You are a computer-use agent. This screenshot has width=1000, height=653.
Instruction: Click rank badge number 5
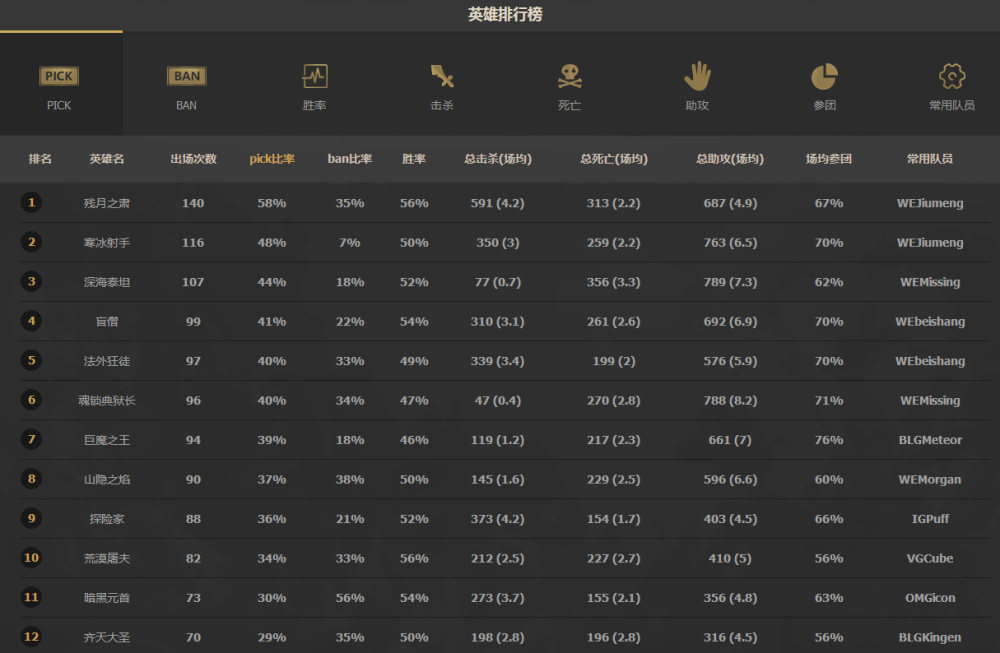coord(31,360)
